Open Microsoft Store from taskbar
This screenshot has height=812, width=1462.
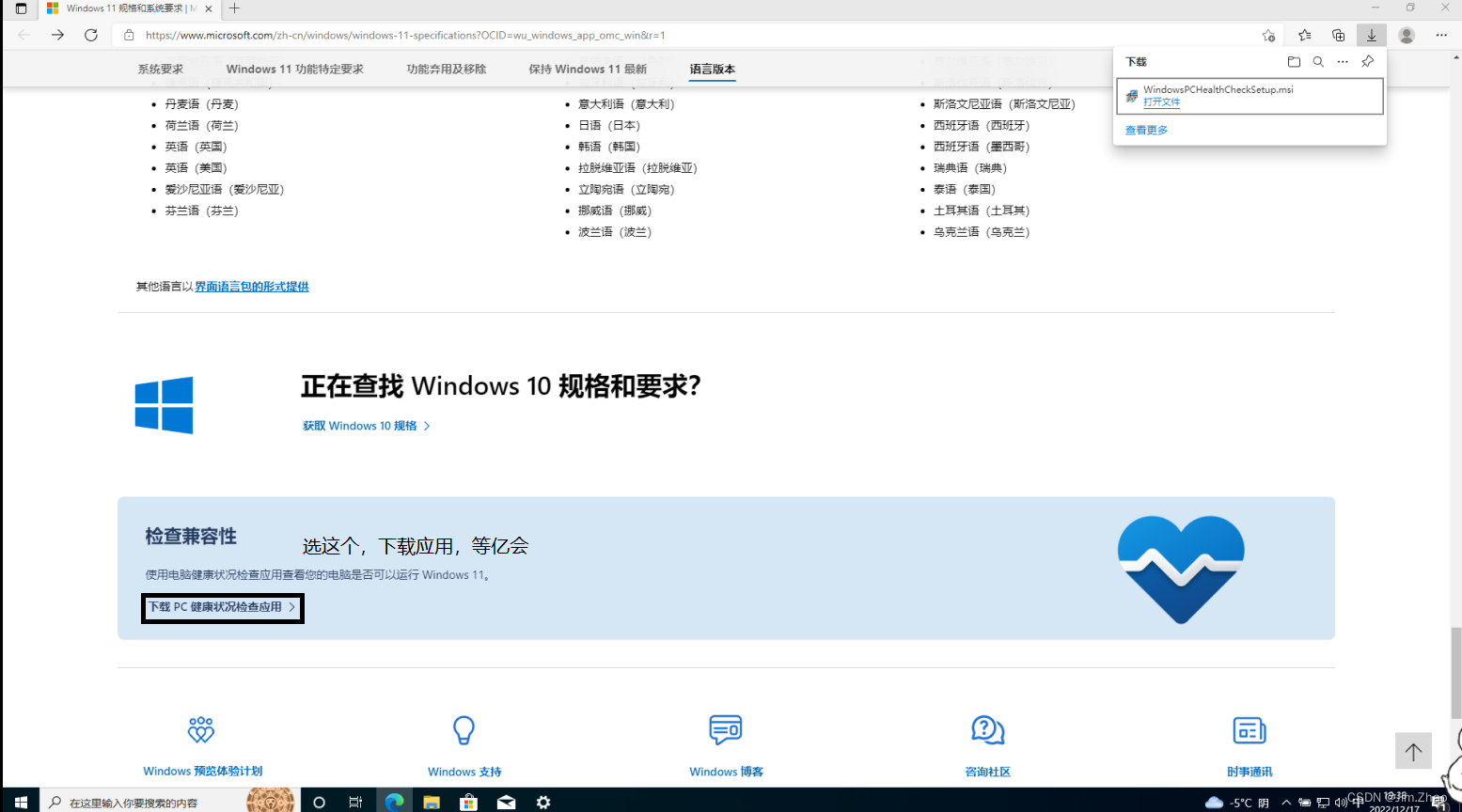pos(468,802)
